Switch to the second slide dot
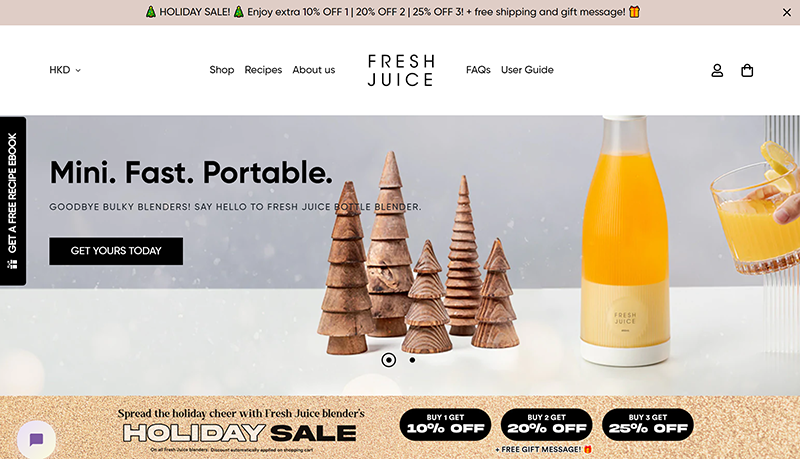 [412, 360]
